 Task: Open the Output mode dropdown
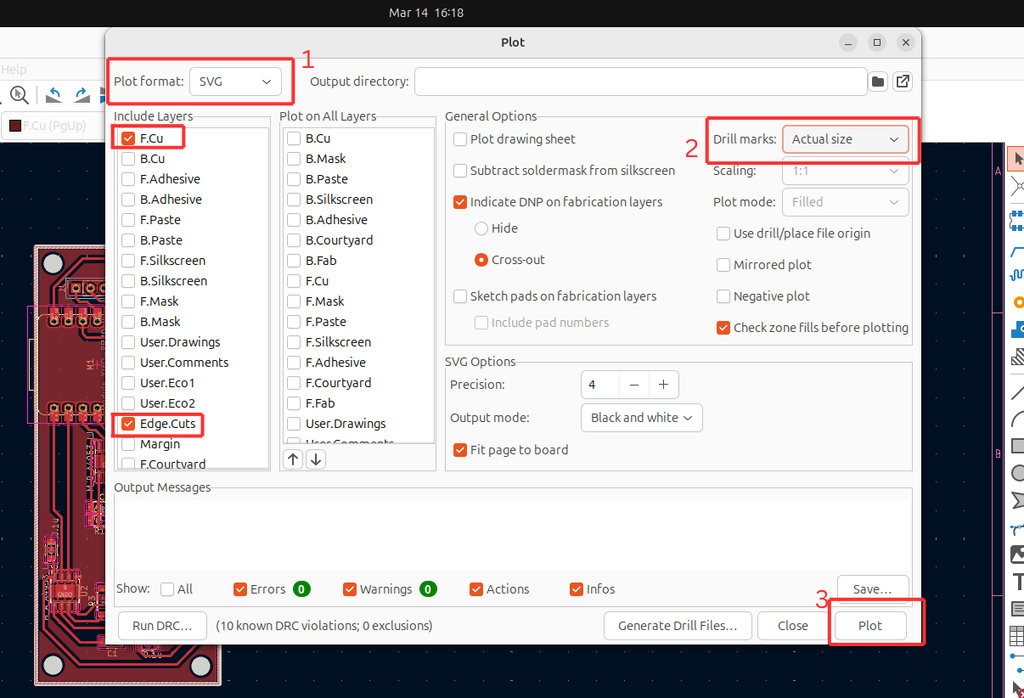pyautogui.click(x=641, y=418)
